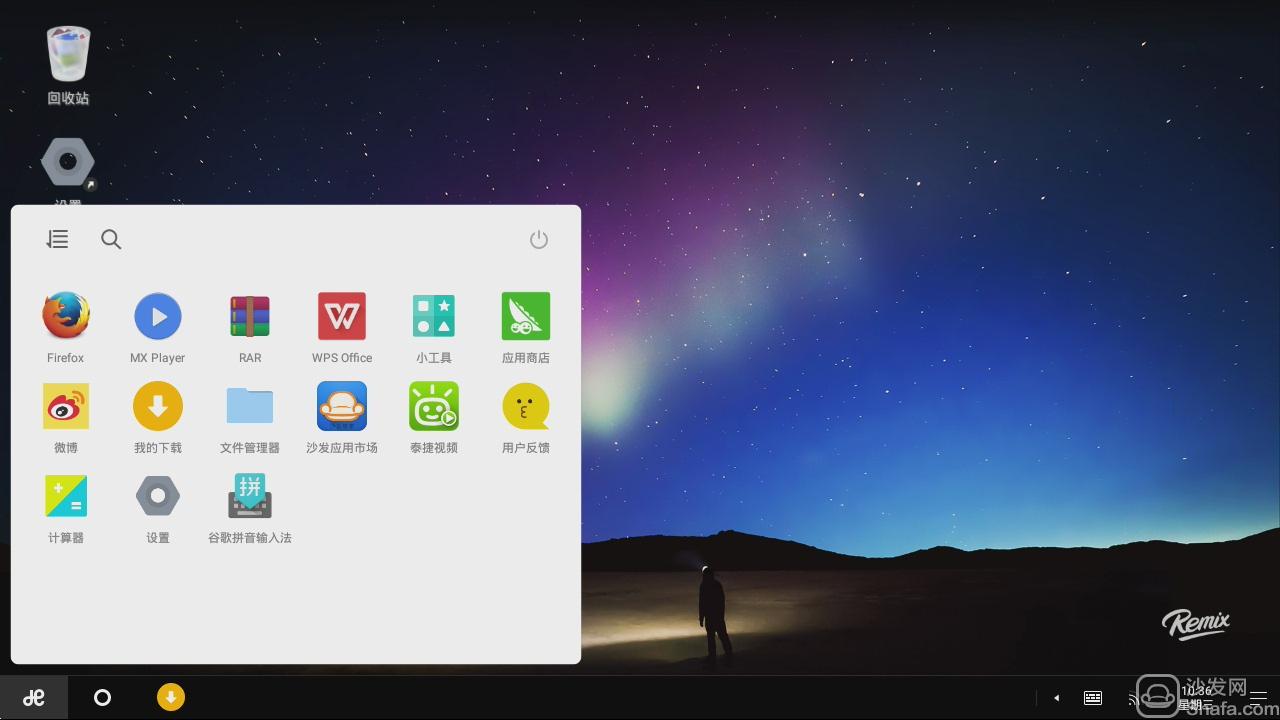This screenshot has height=720, width=1280.
Task: Open the 文件管理器 file manager
Action: [250, 407]
